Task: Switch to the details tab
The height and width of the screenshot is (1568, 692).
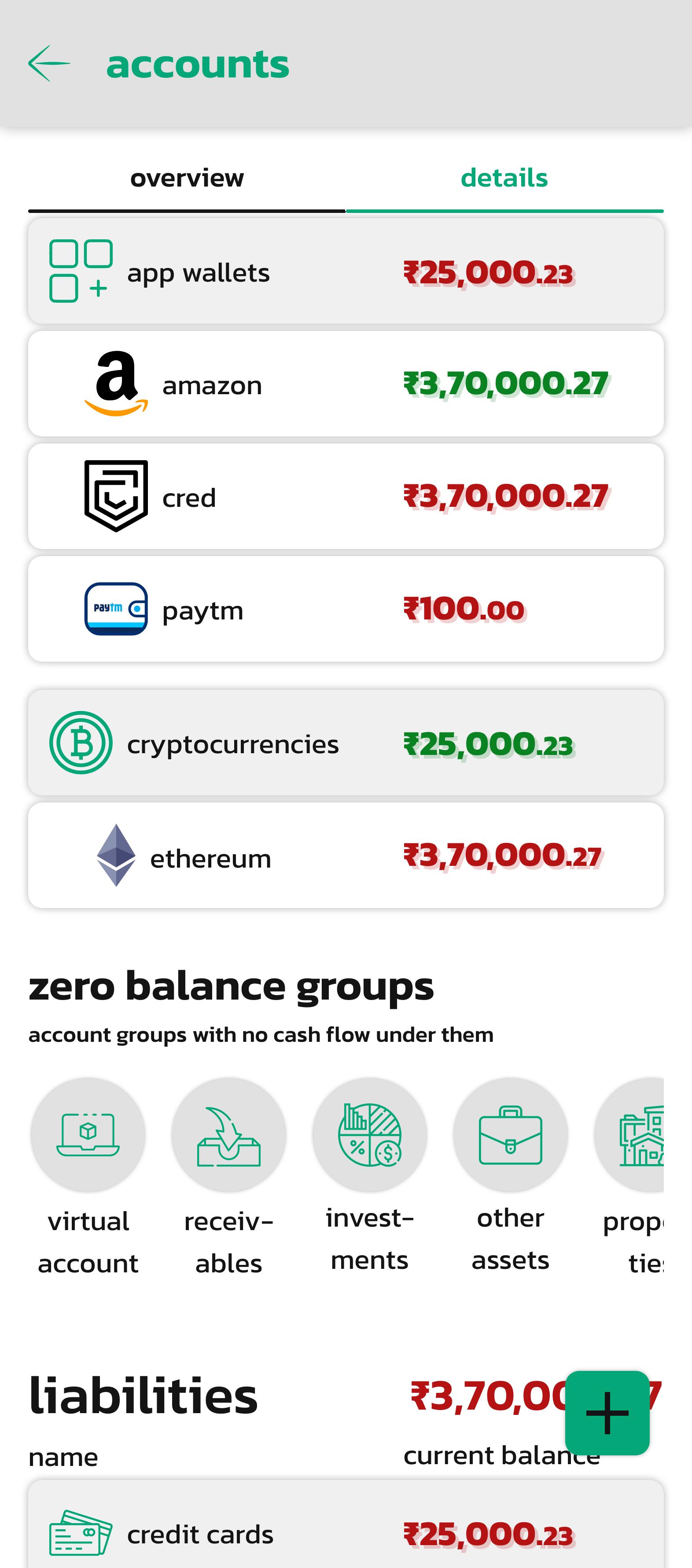Action: [504, 178]
